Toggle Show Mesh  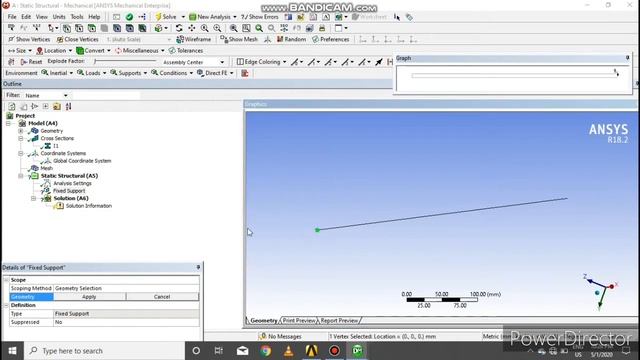click(239, 40)
